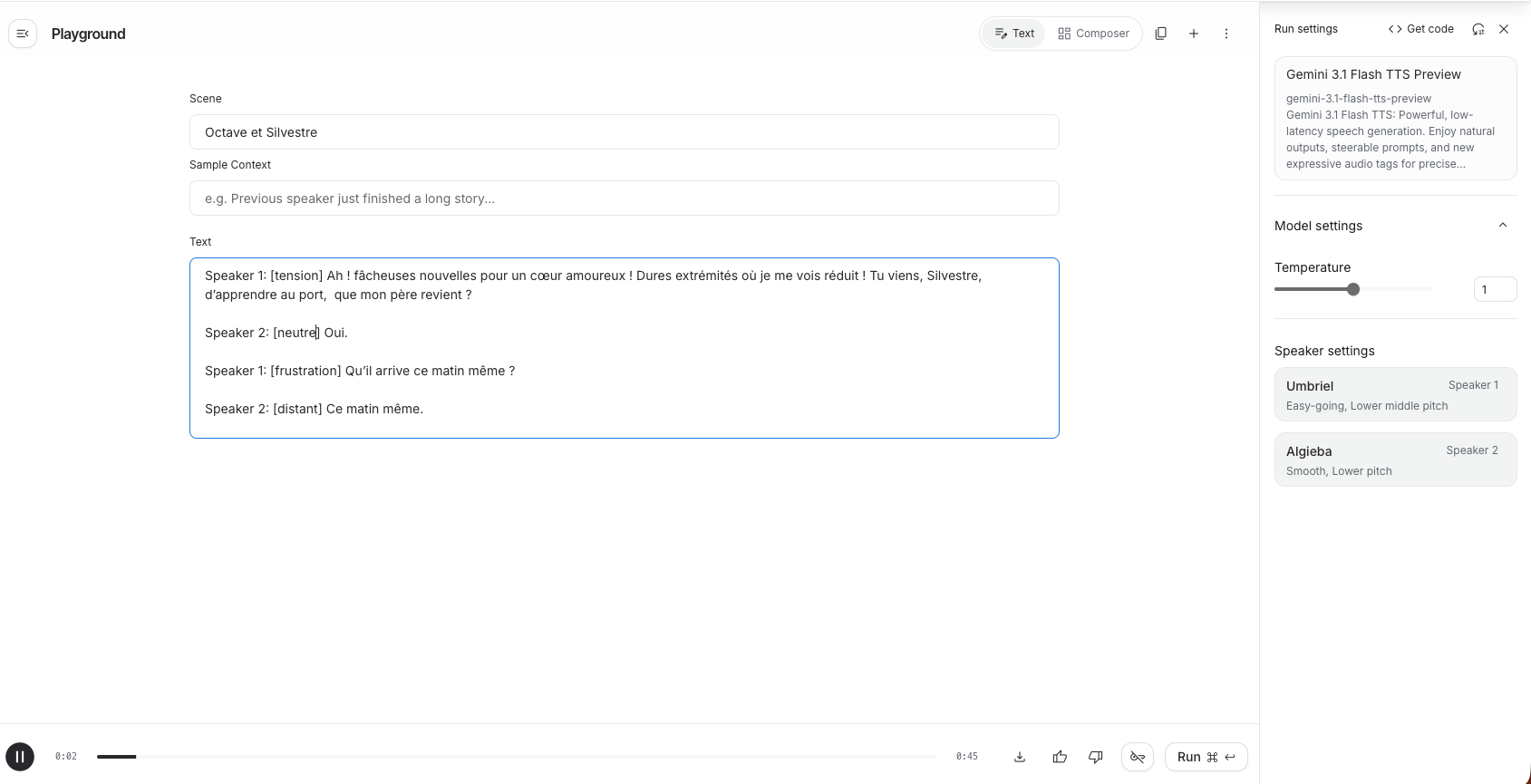
Task: Download the generated audio
Action: pos(1020,757)
